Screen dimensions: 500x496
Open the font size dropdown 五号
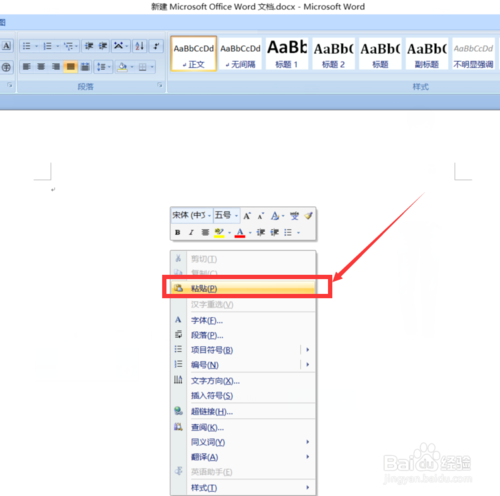[x=226, y=215]
